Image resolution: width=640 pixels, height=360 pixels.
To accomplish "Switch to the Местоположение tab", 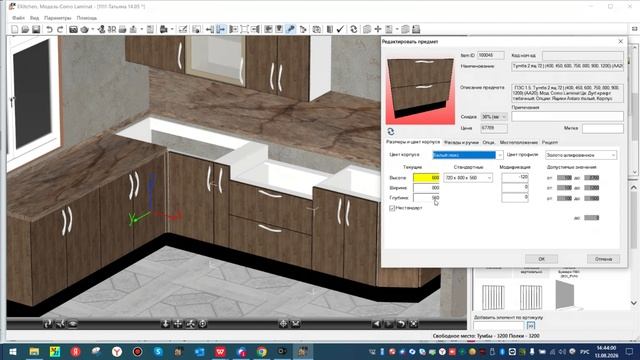I will (x=519, y=142).
